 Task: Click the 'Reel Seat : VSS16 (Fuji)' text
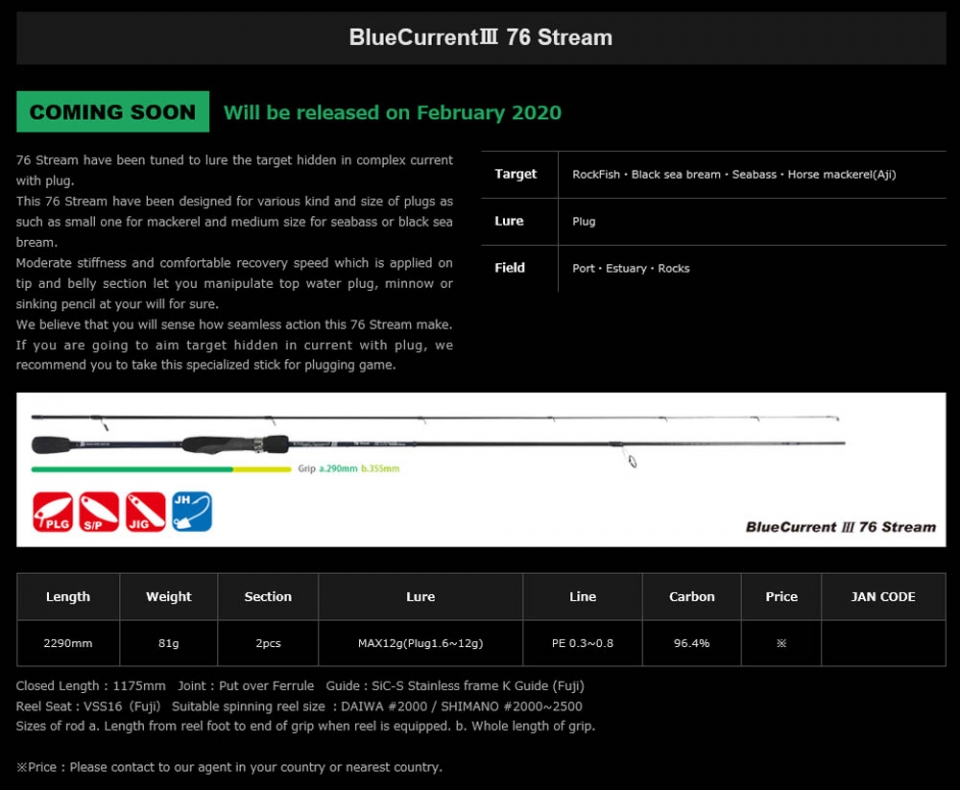tap(88, 706)
